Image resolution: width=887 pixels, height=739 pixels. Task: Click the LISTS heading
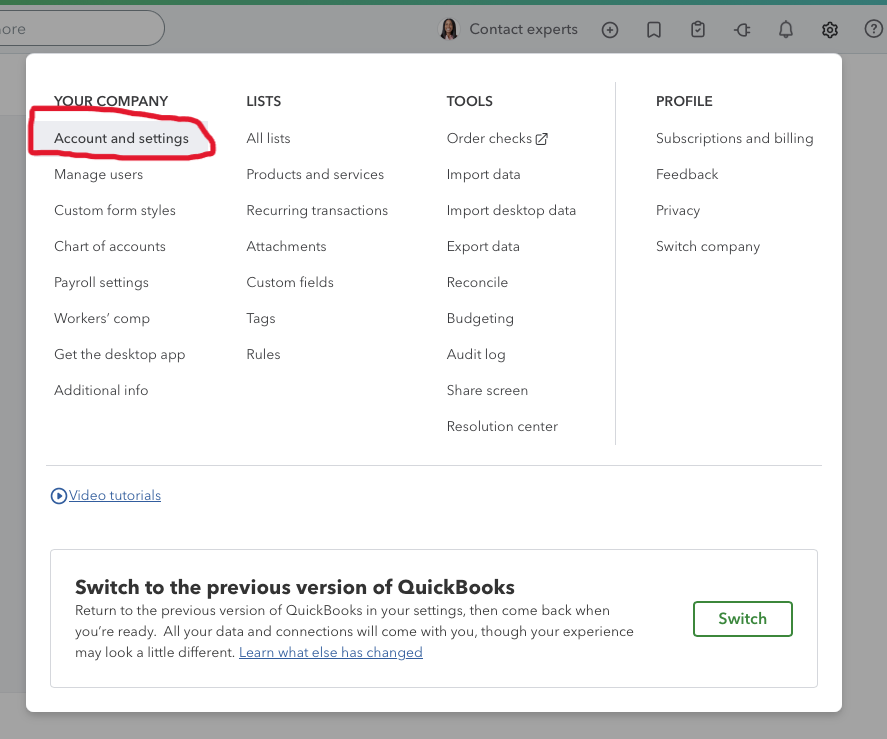(264, 101)
